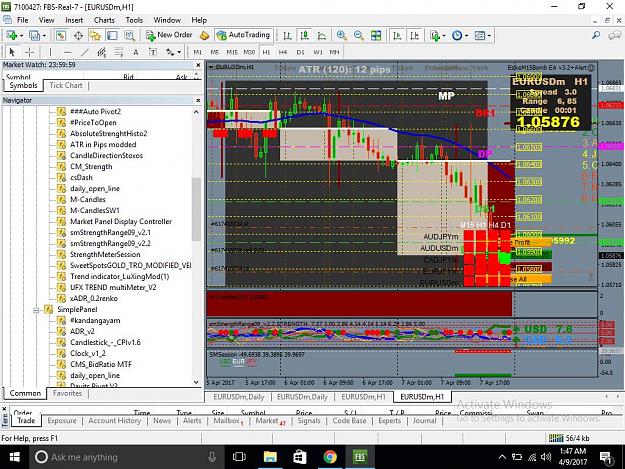The width and height of the screenshot is (625, 469).
Task: Select the horizontal line drawing tool
Action: tap(67, 52)
